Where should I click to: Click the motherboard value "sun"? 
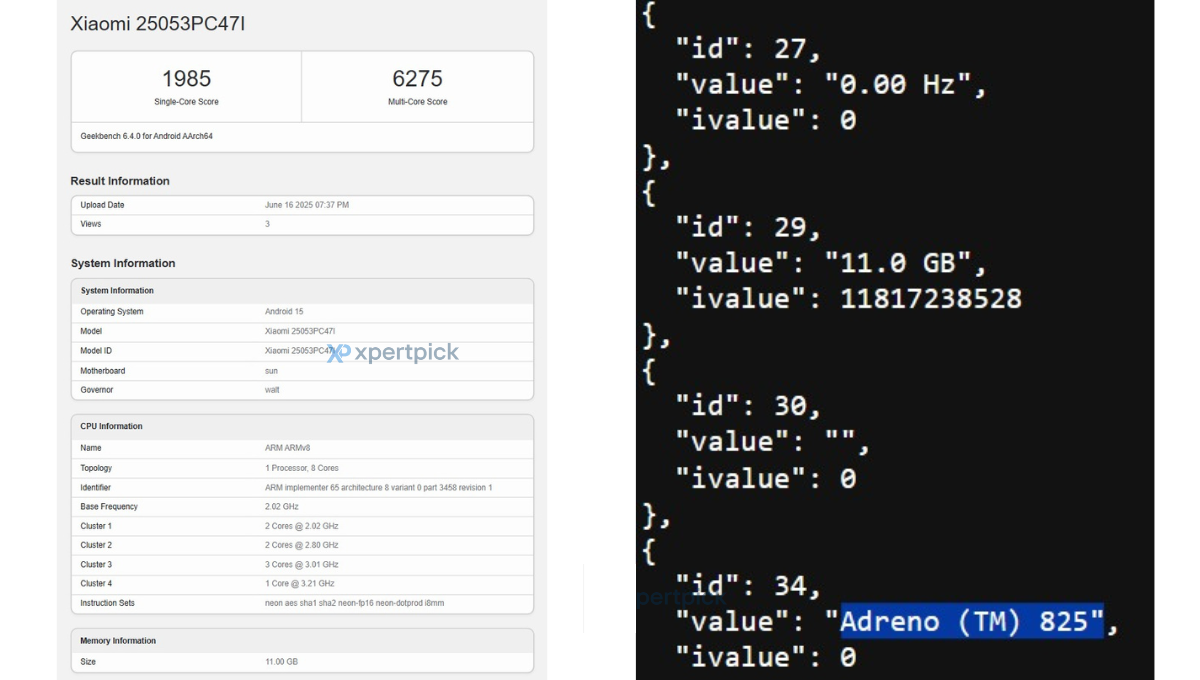[x=271, y=371]
